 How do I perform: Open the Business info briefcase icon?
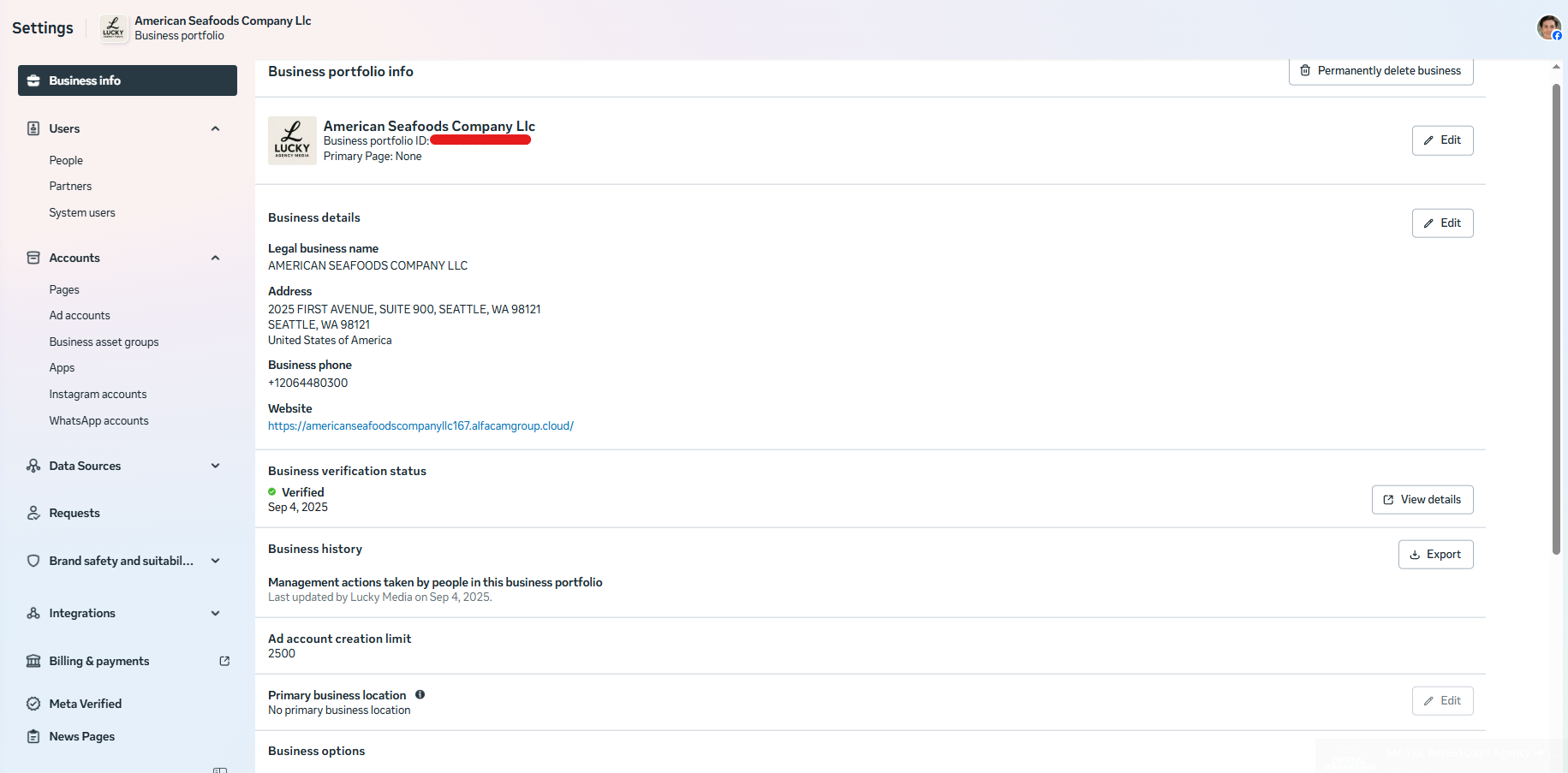pos(33,80)
